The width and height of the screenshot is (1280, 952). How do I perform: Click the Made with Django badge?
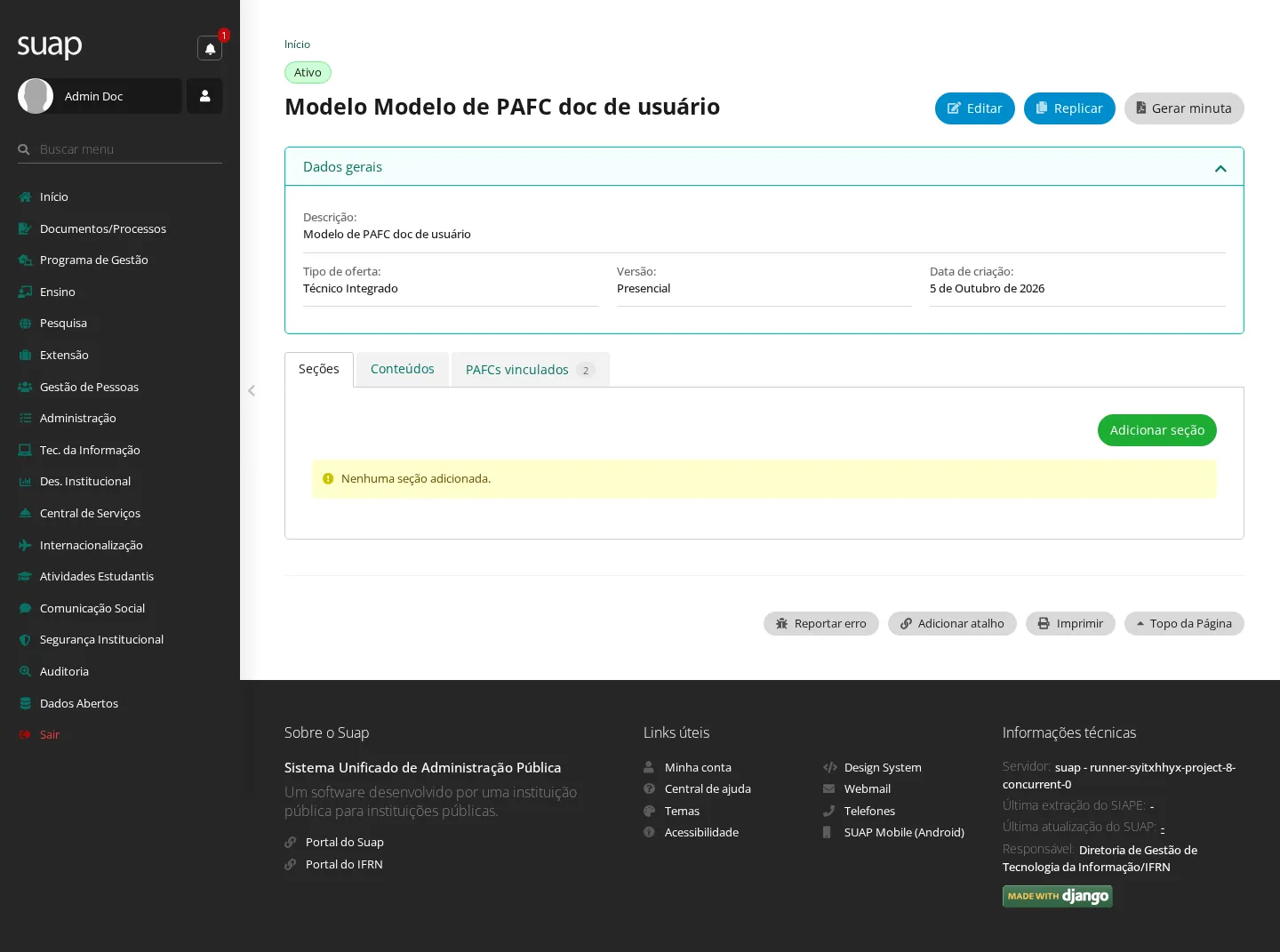coord(1058,896)
